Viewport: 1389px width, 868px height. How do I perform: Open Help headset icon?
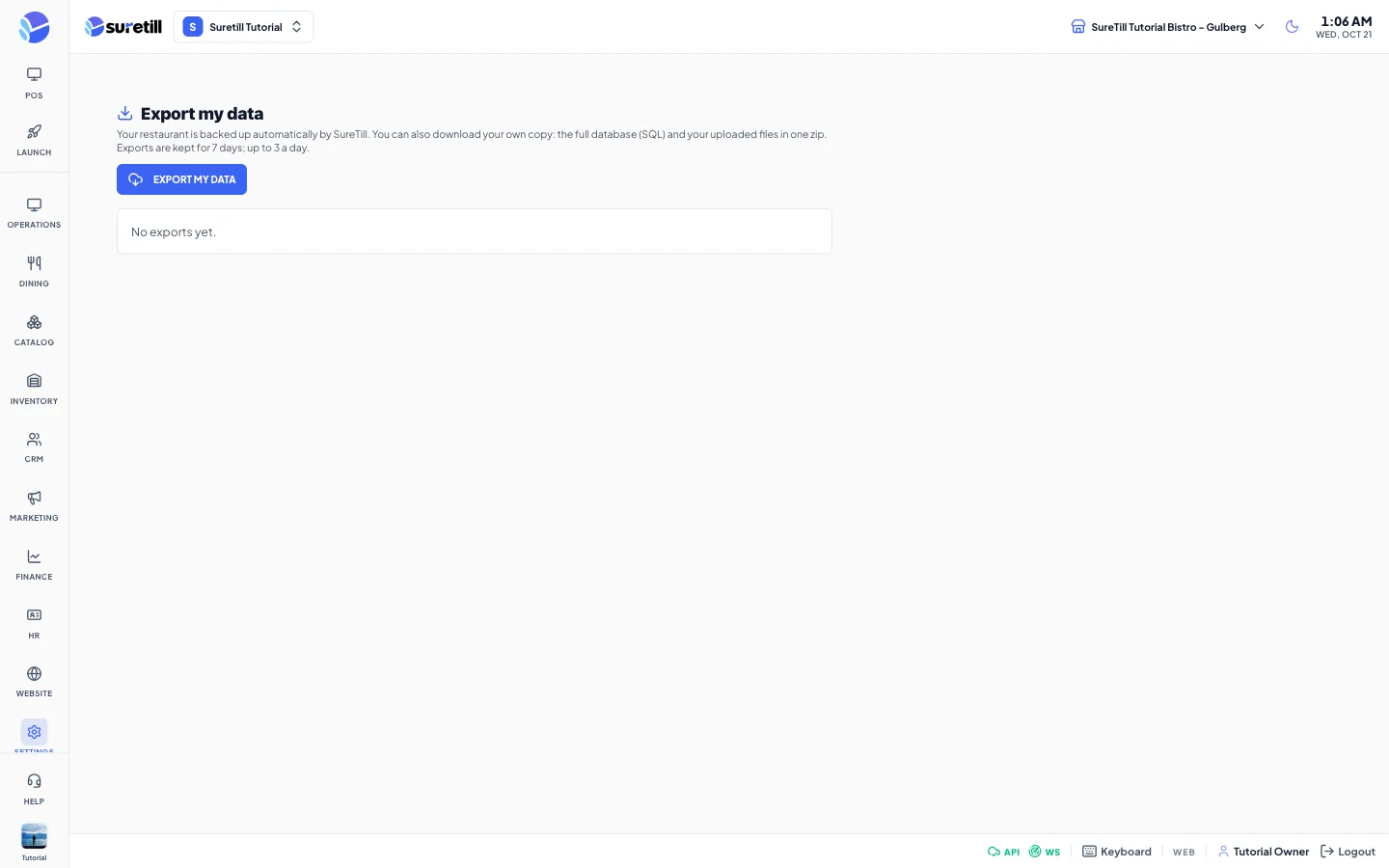34,789
